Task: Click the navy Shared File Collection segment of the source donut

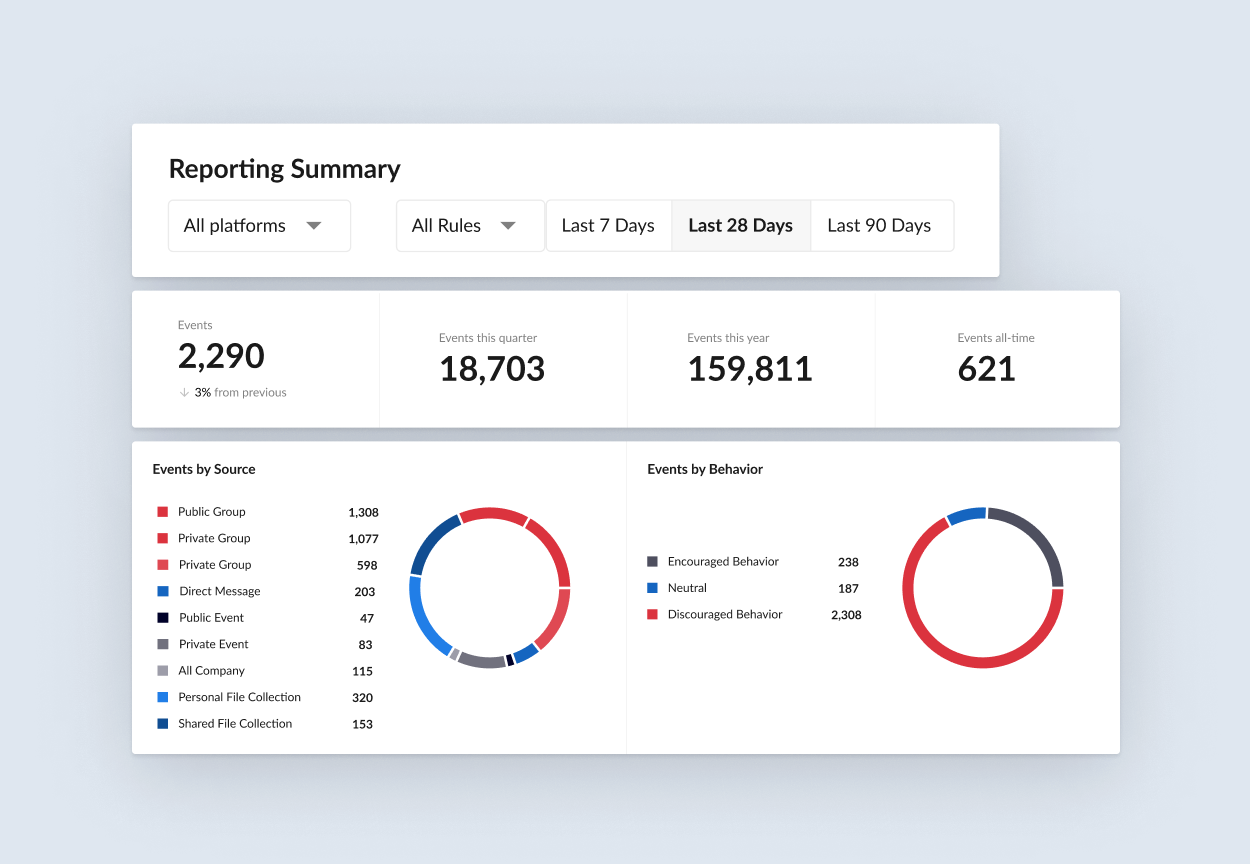Action: tap(430, 541)
